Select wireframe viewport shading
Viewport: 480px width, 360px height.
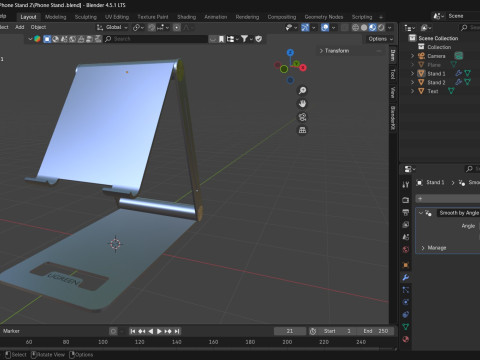pos(355,28)
